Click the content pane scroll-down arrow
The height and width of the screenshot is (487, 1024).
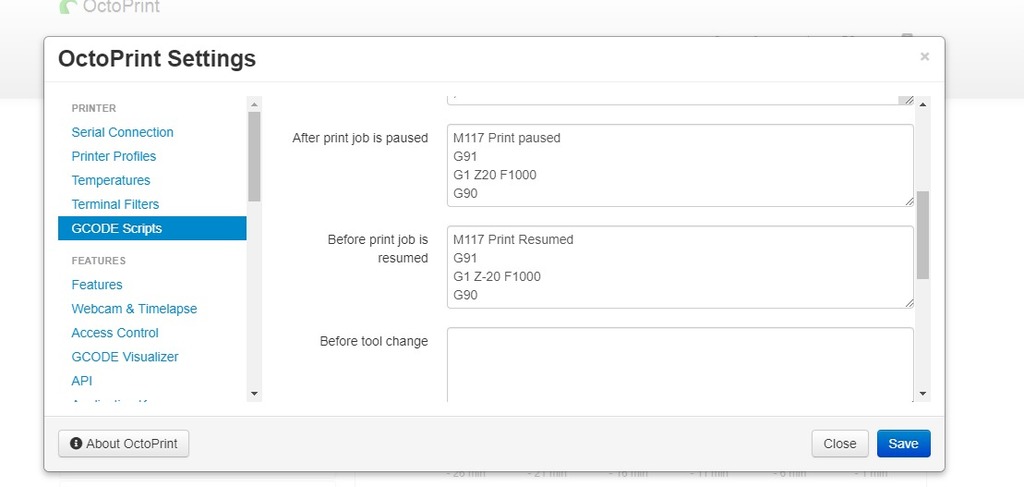click(x=922, y=394)
